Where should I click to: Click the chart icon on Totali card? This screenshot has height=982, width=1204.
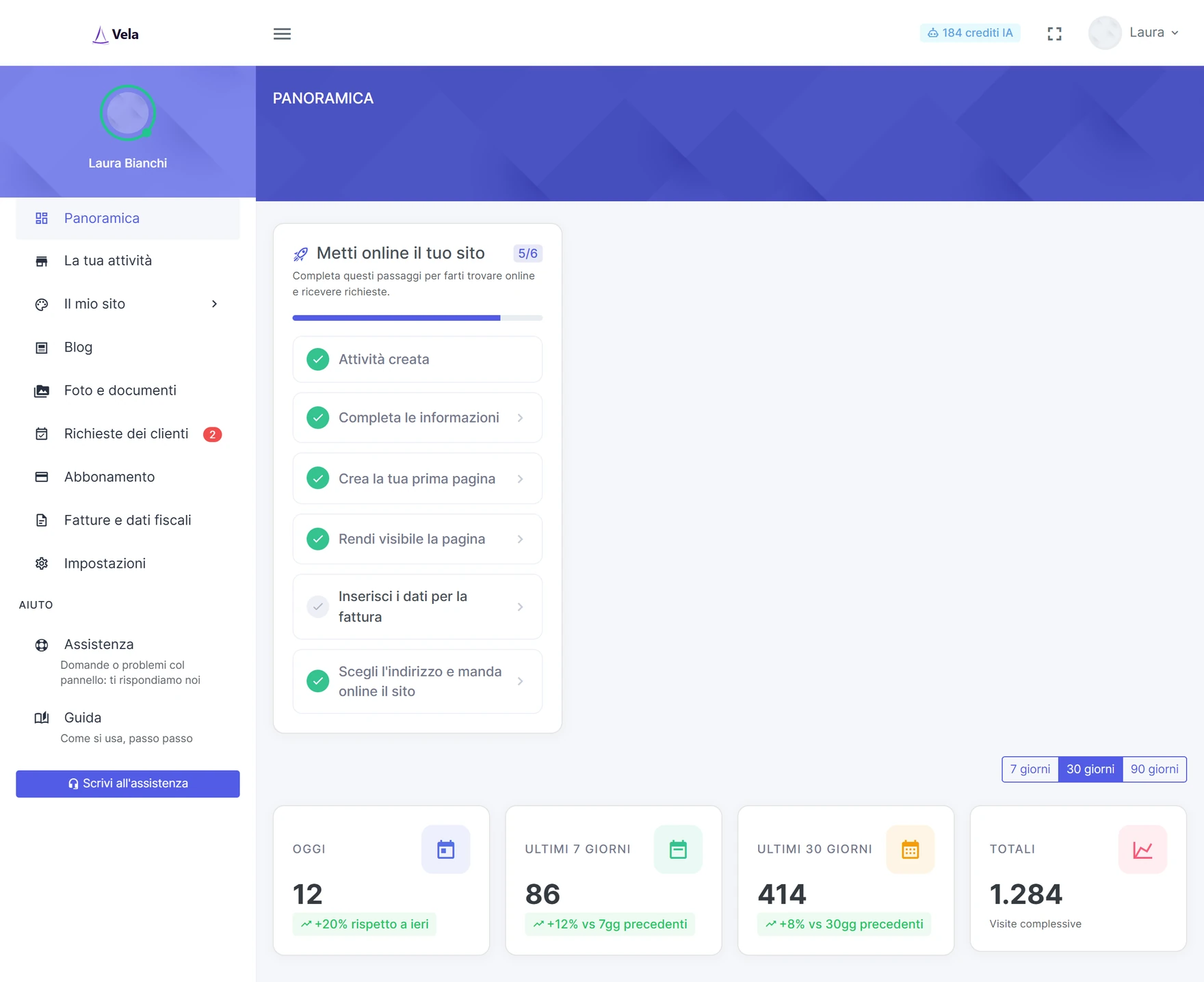1142,849
